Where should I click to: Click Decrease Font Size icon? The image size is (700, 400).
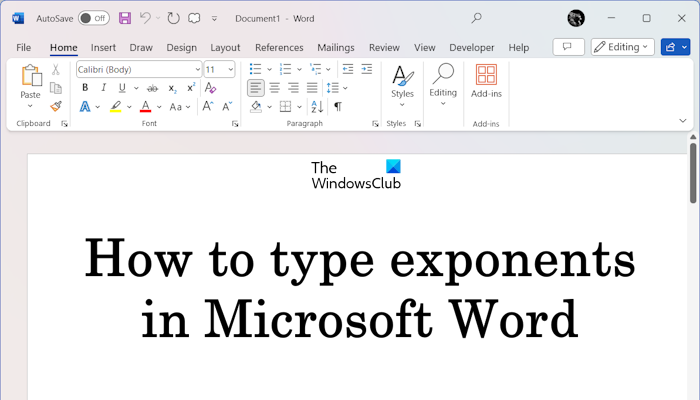pyautogui.click(x=227, y=106)
